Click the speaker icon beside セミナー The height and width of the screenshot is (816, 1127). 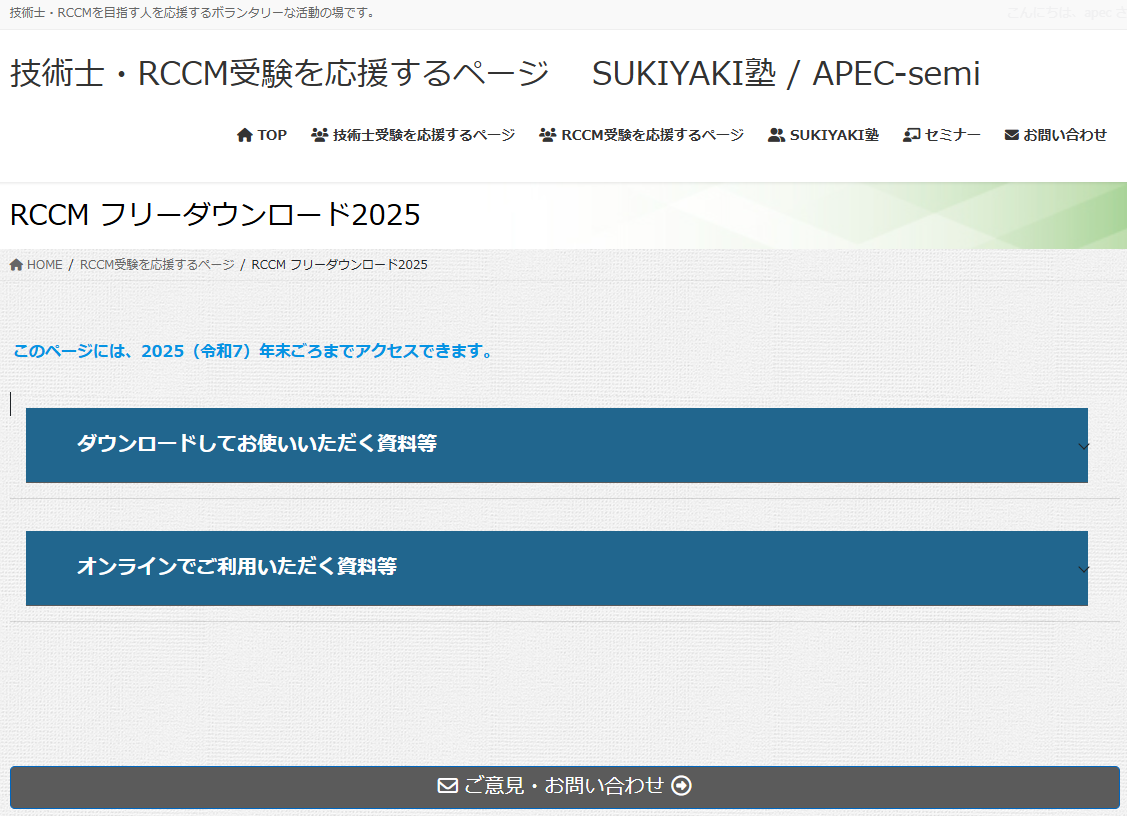[909, 134]
